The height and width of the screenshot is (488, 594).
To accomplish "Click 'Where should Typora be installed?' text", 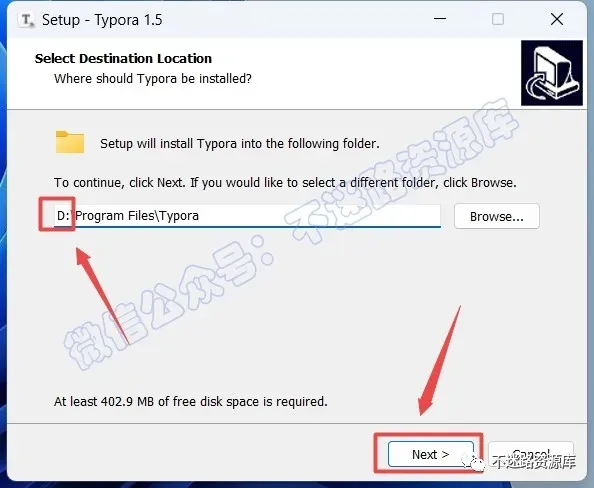I will (x=153, y=79).
